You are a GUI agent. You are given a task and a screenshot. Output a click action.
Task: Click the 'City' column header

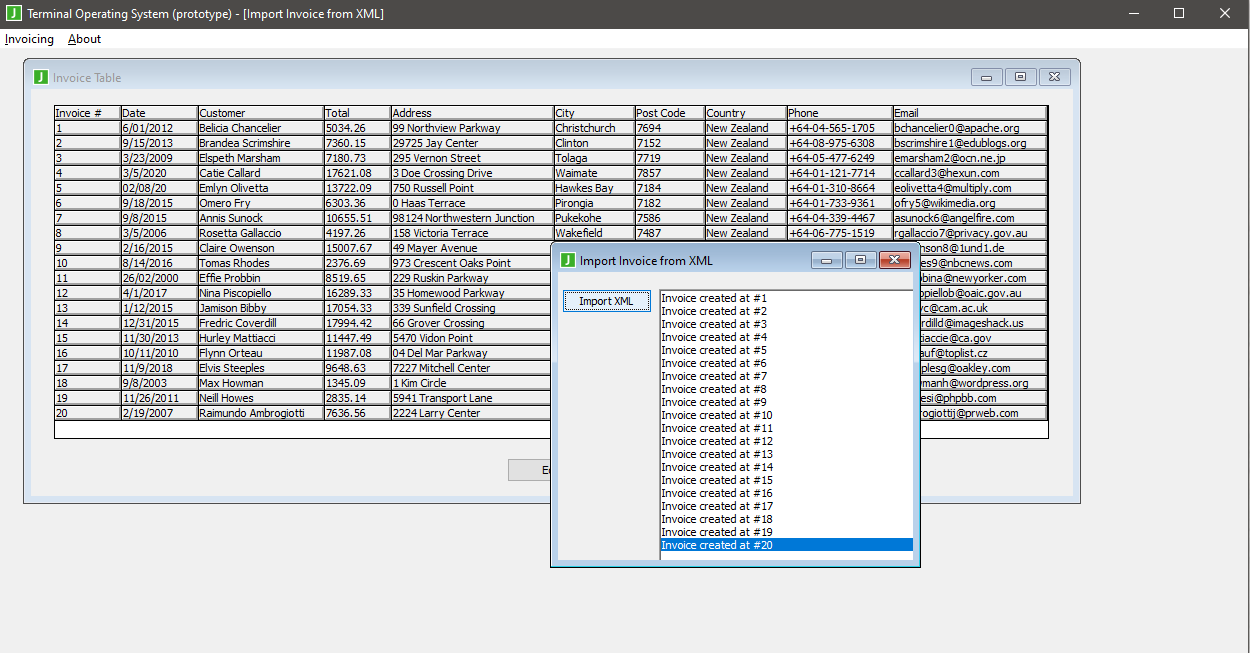click(594, 113)
